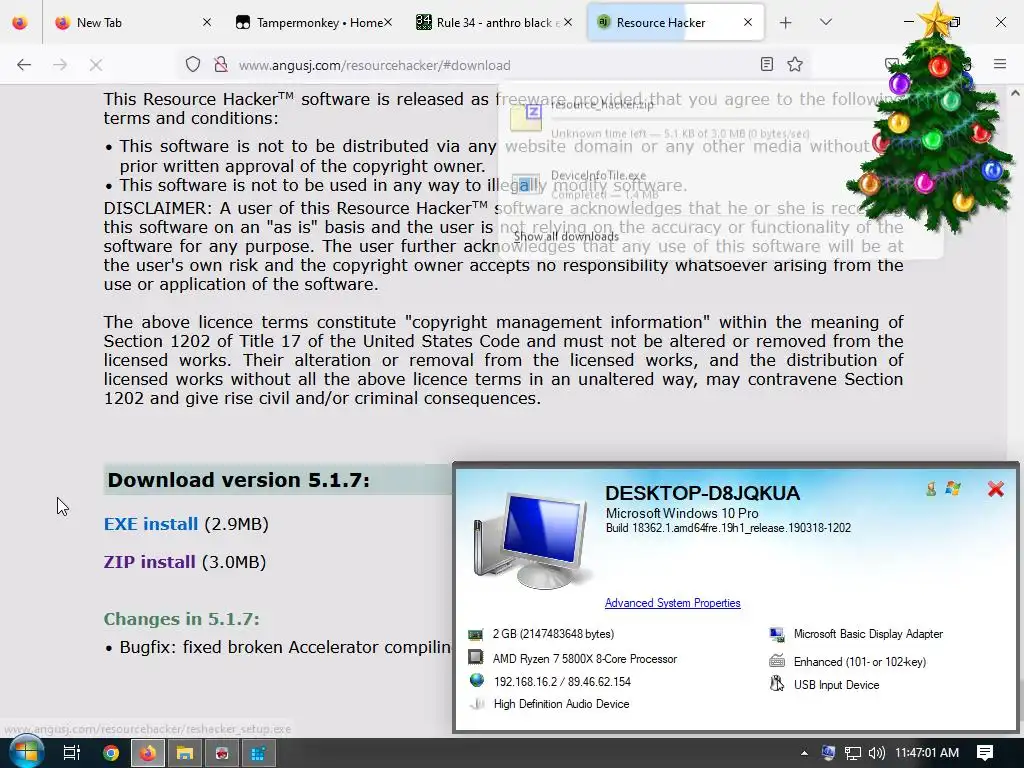Screen dimensions: 1024x768
Task: Click the processor icon beside AMD Ryzen
Action: click(475, 657)
